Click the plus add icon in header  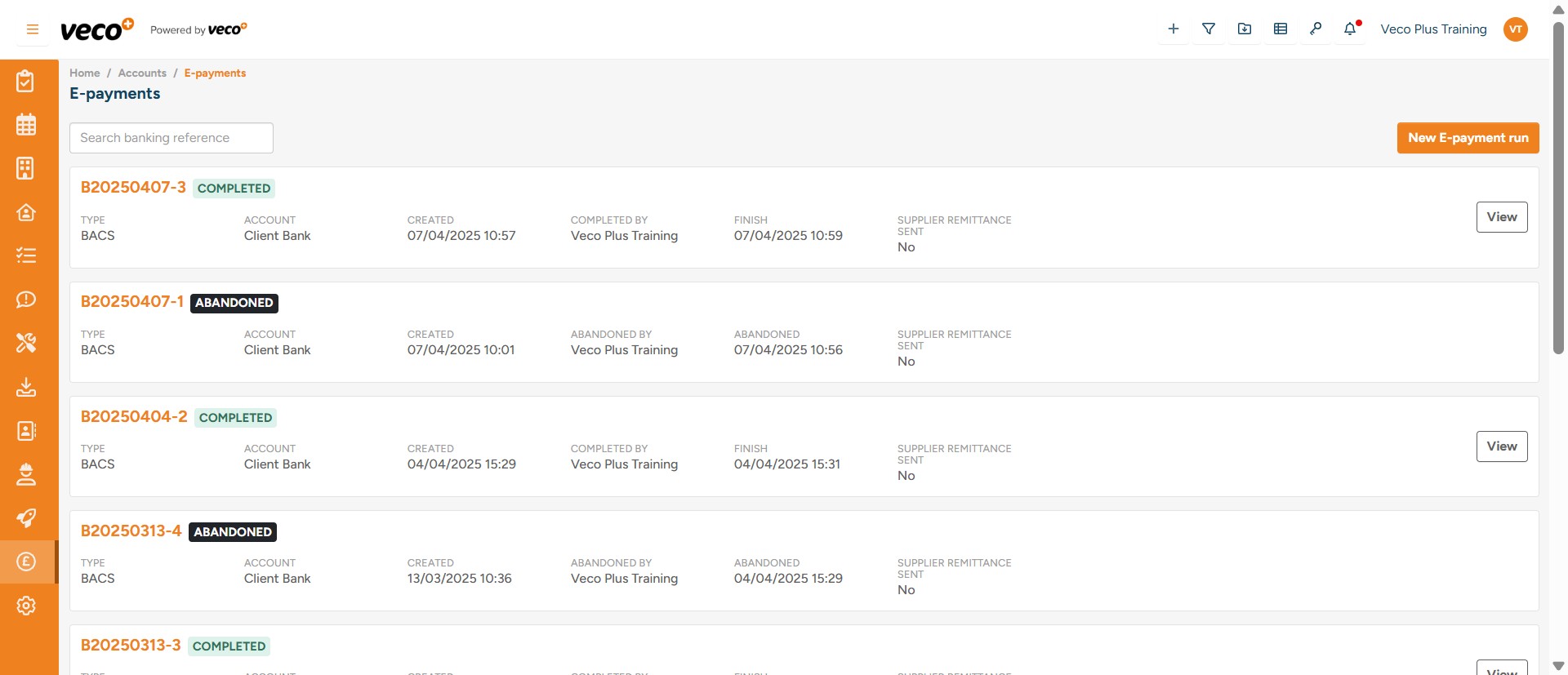click(1173, 29)
